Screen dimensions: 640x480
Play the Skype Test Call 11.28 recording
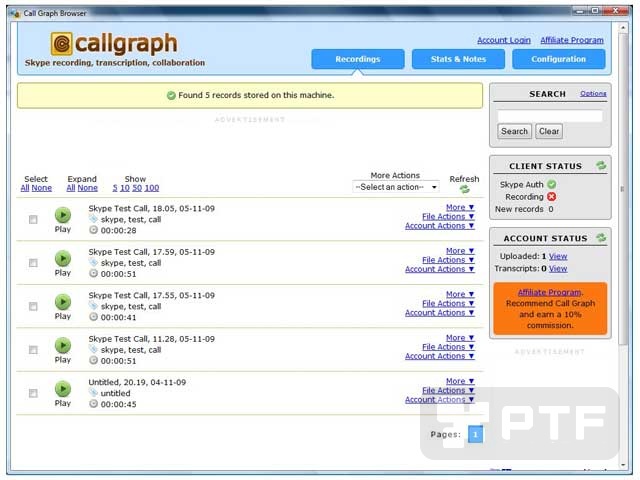pos(63,345)
